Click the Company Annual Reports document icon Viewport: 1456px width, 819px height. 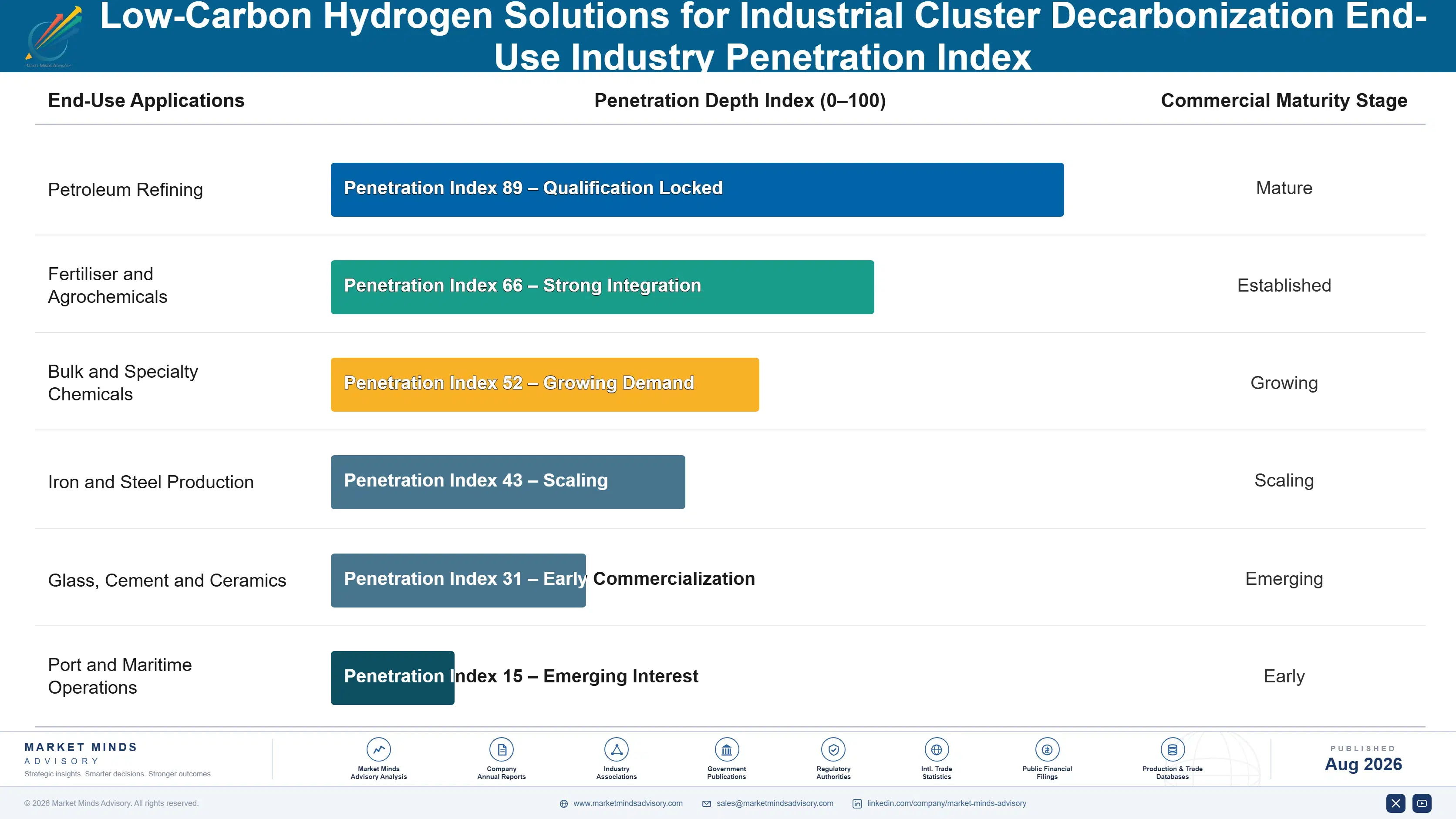pyautogui.click(x=501, y=749)
